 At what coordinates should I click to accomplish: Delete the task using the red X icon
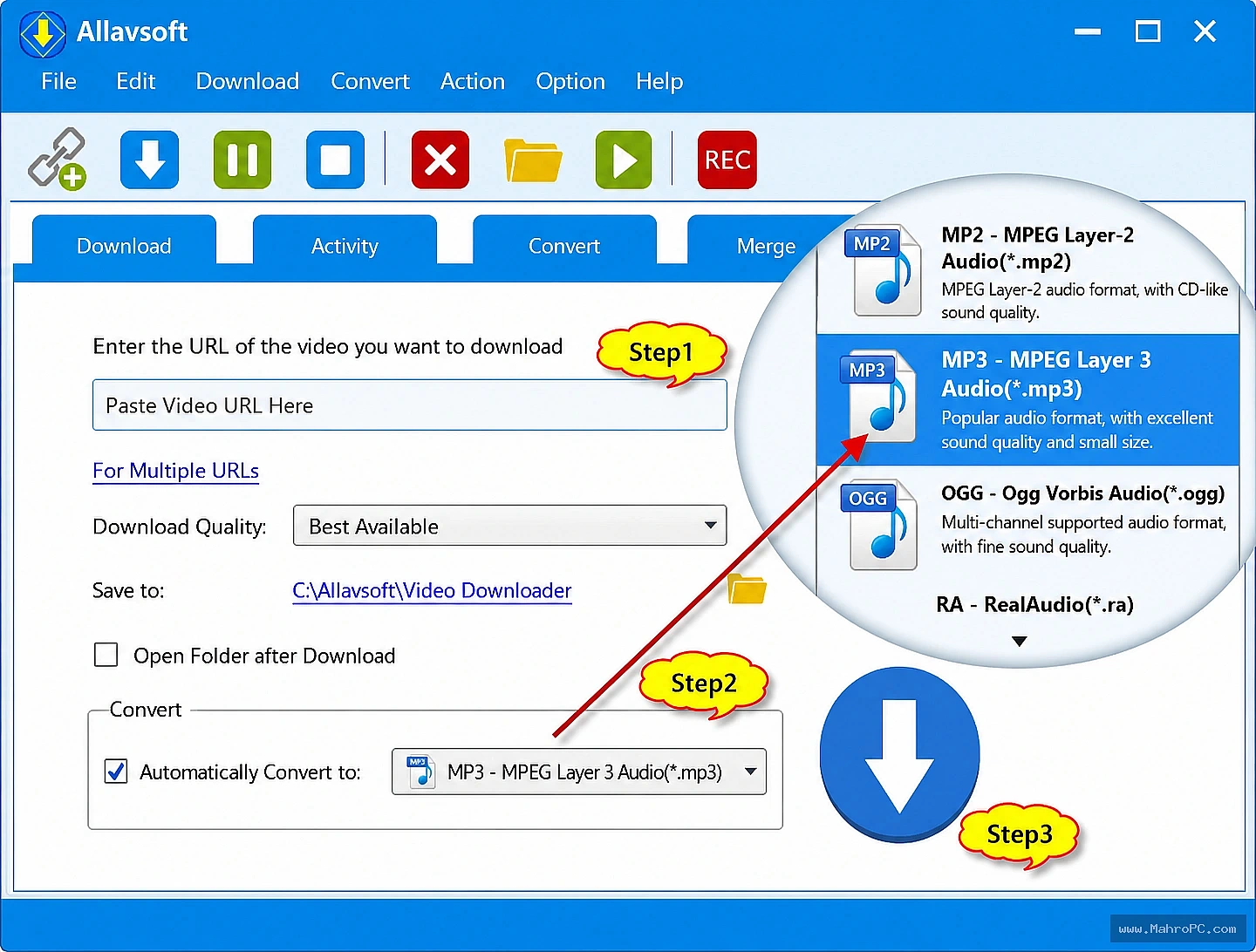440,160
